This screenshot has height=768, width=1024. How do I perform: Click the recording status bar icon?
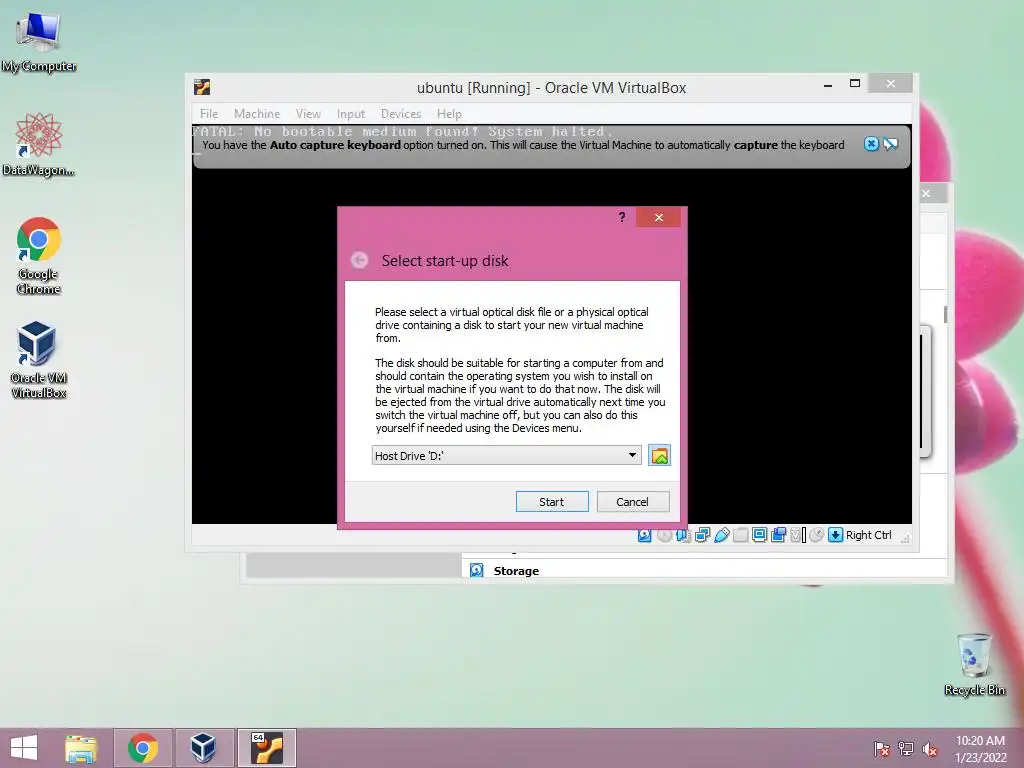(778, 535)
